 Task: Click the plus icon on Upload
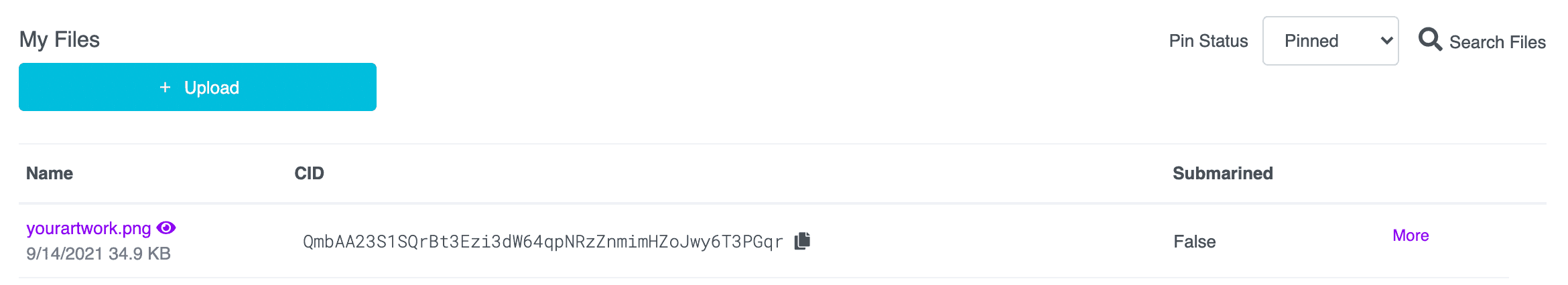click(165, 88)
